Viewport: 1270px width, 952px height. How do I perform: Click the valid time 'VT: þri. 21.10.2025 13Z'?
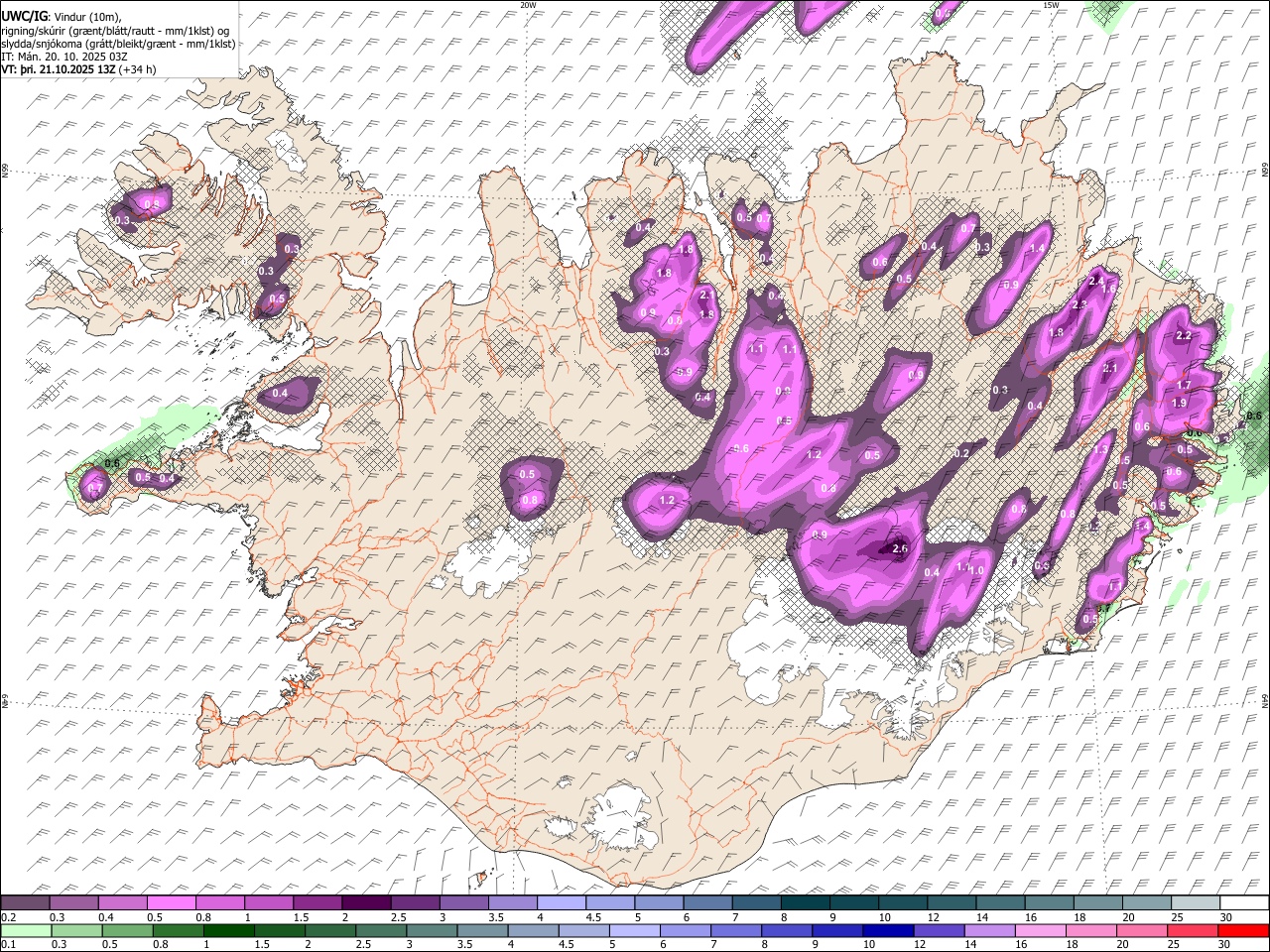point(59,69)
